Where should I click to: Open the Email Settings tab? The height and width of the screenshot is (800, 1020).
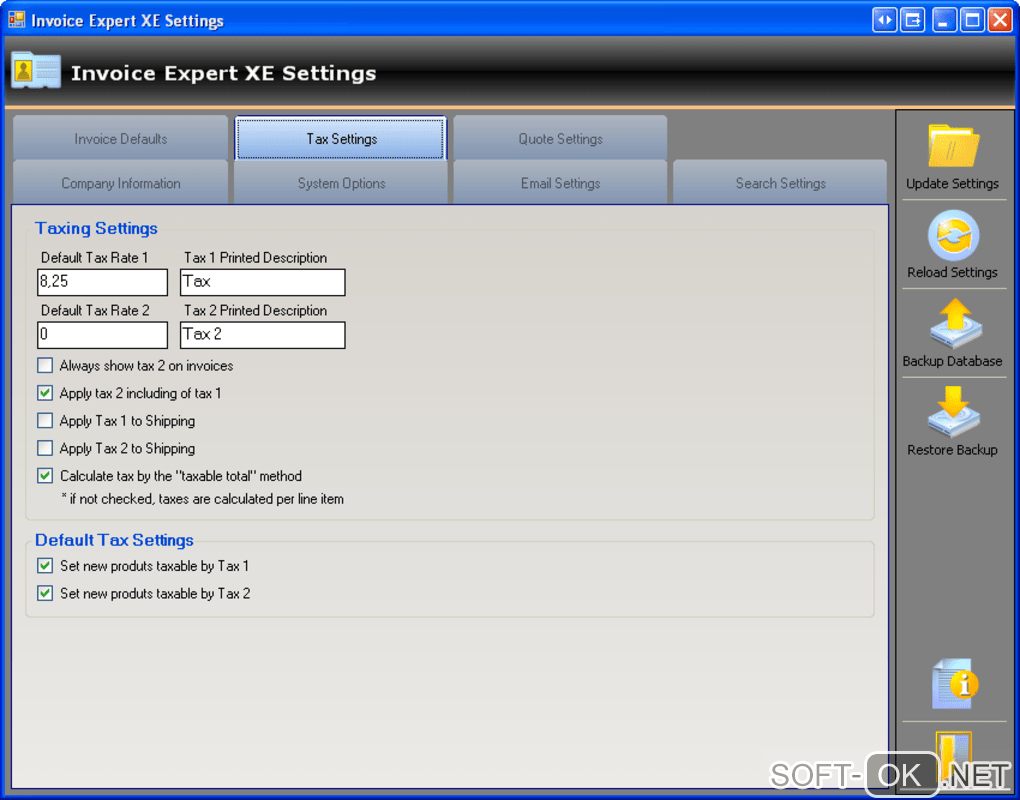point(560,183)
